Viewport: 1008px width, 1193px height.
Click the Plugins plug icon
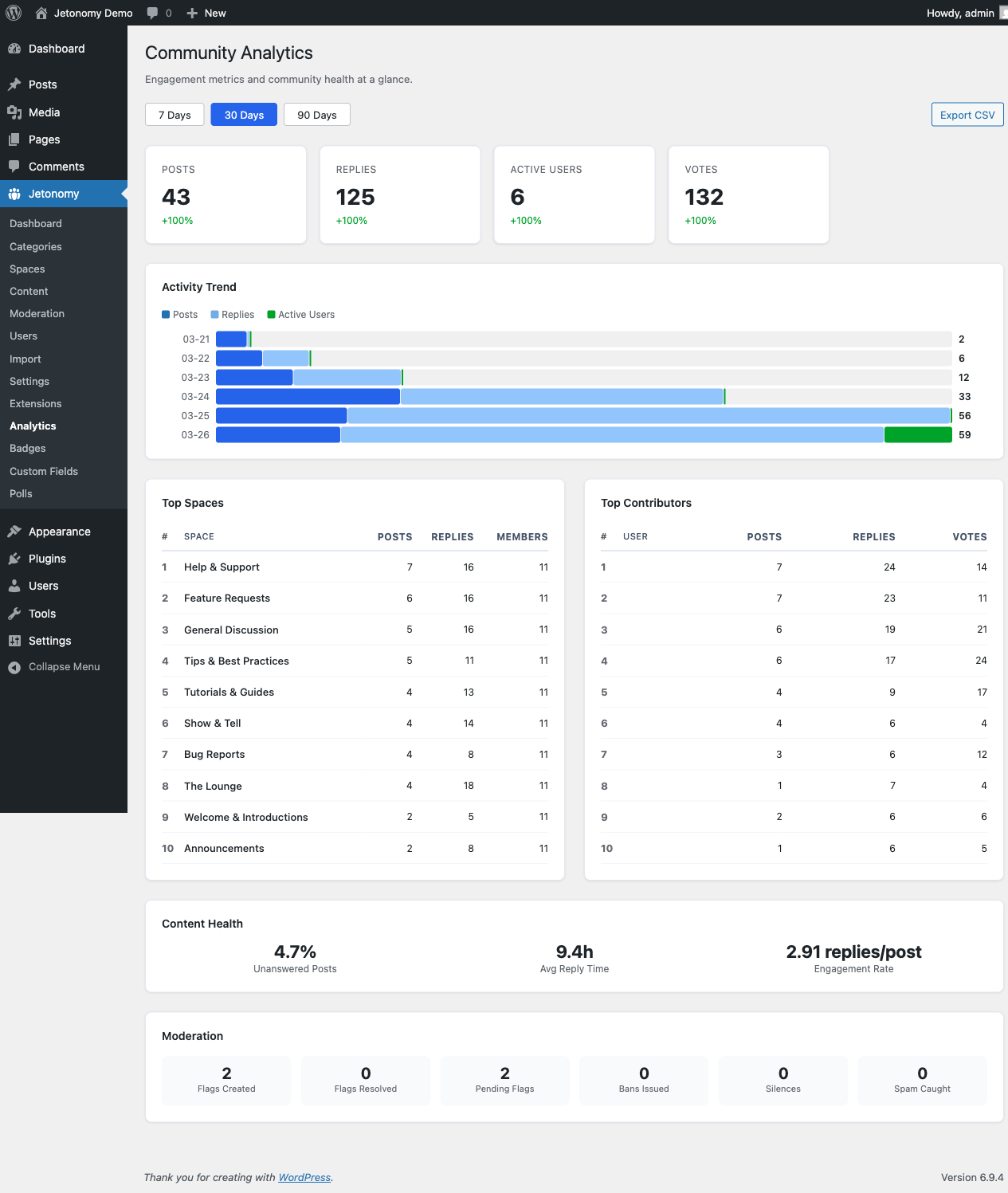tap(14, 559)
